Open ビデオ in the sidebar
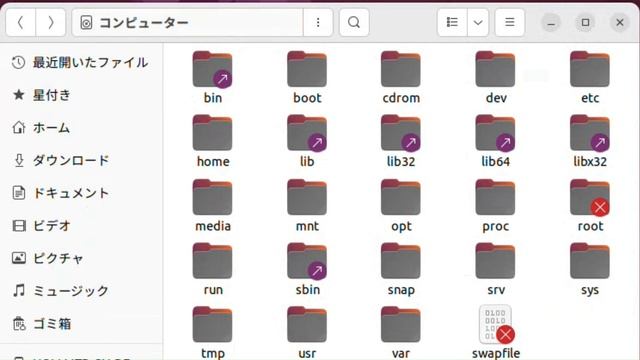Screen dimensions: 640x360 (81, 225)
